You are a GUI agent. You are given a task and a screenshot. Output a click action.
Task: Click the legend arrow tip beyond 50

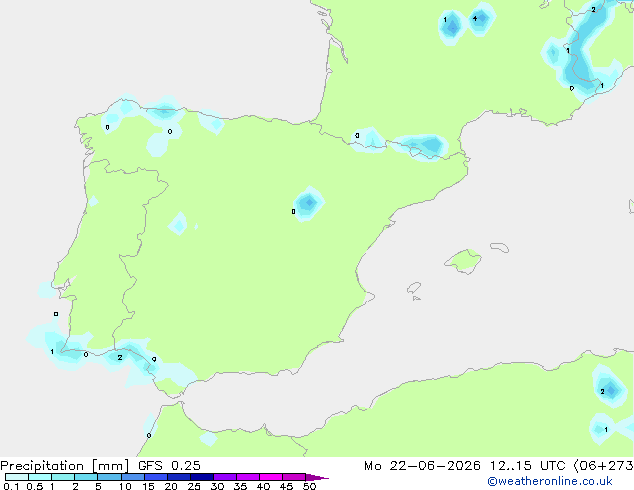coord(317,477)
